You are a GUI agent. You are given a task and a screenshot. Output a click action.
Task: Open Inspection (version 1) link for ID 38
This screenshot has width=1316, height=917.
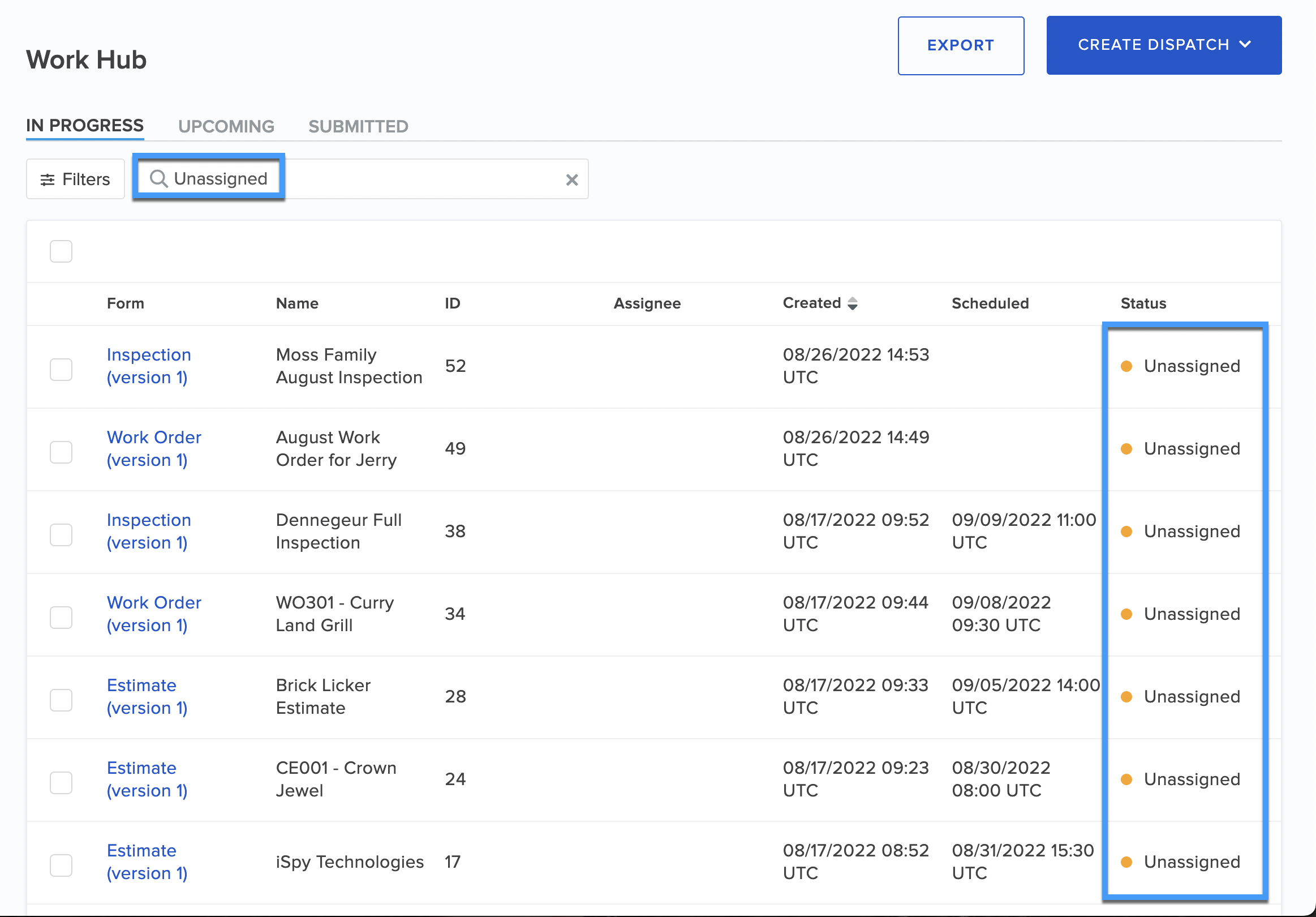149,532
